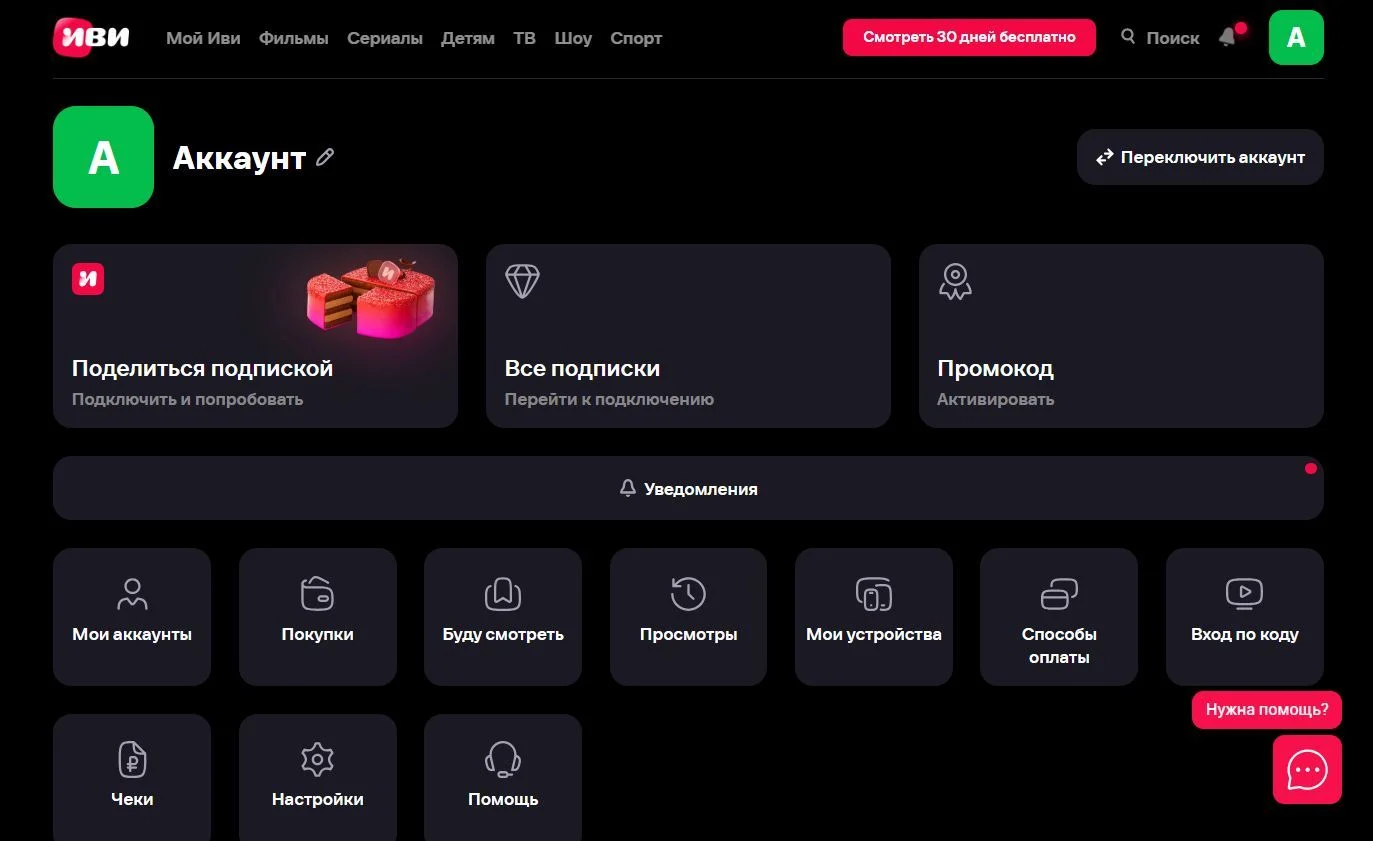Click the diamond icon on Все подписки card
Image resolution: width=1373 pixels, height=841 pixels.
pyautogui.click(x=522, y=281)
